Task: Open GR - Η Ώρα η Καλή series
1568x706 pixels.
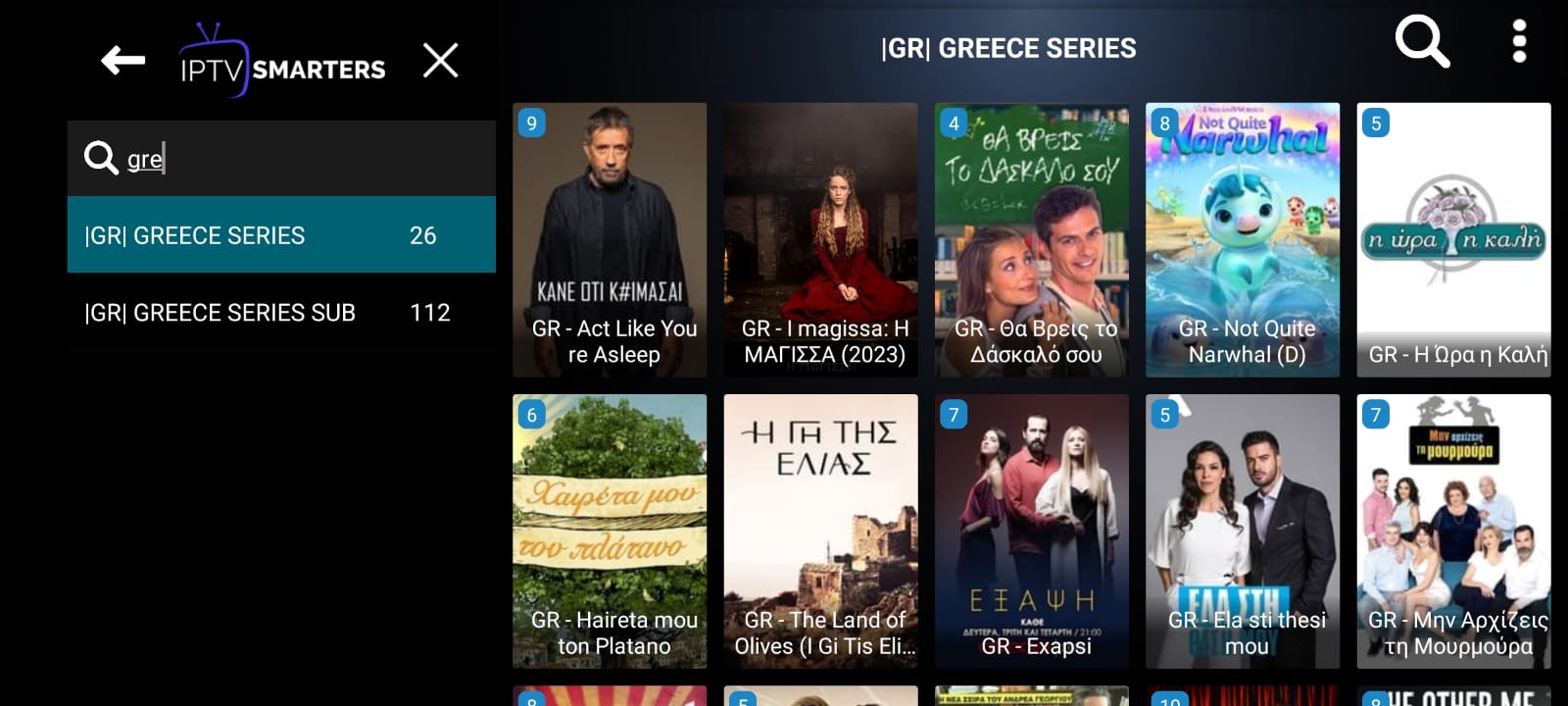Action: click(1454, 240)
